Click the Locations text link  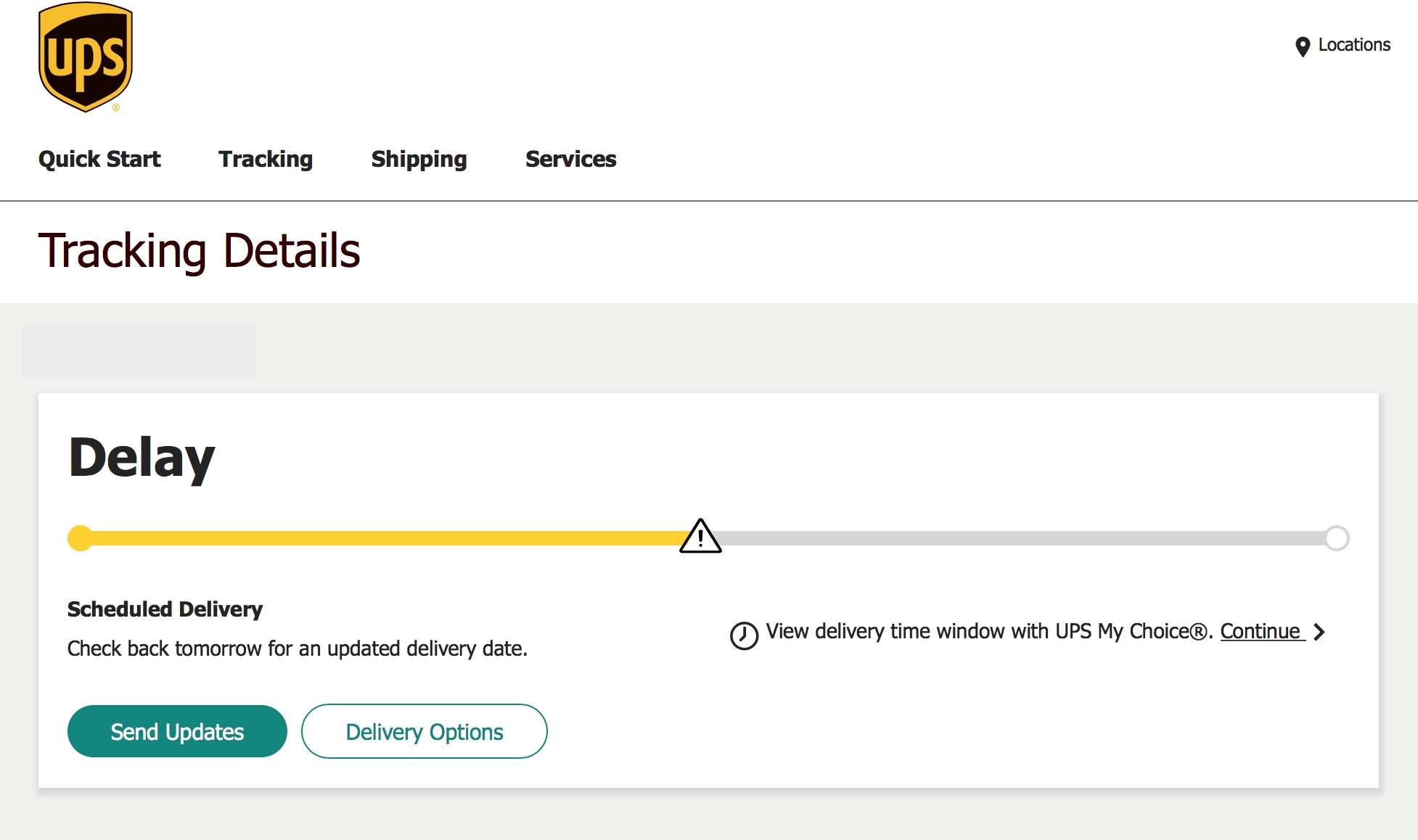(x=1354, y=45)
